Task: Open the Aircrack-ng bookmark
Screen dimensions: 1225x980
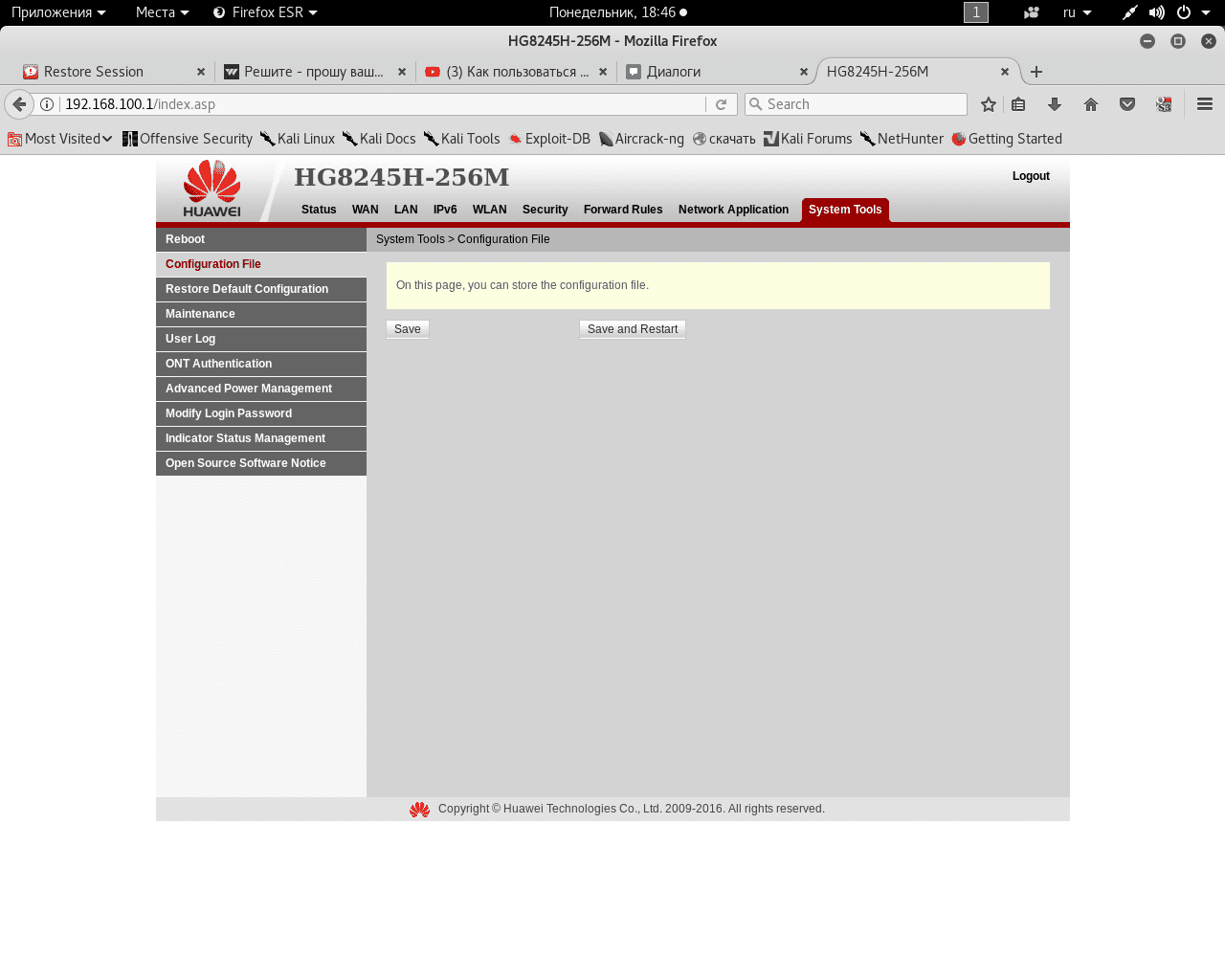Action: 641,139
